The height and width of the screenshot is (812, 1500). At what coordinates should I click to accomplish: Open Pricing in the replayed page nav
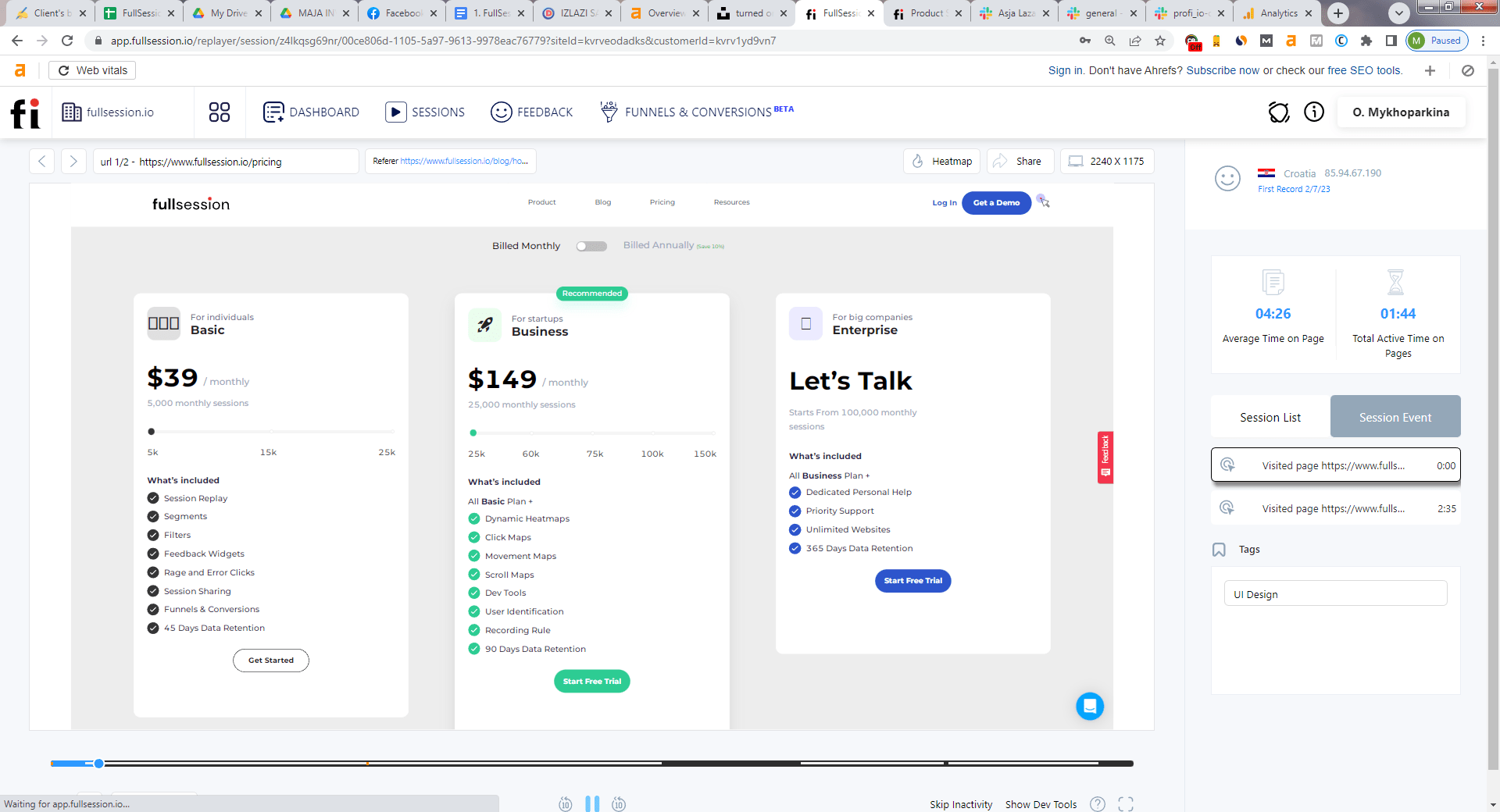[662, 202]
